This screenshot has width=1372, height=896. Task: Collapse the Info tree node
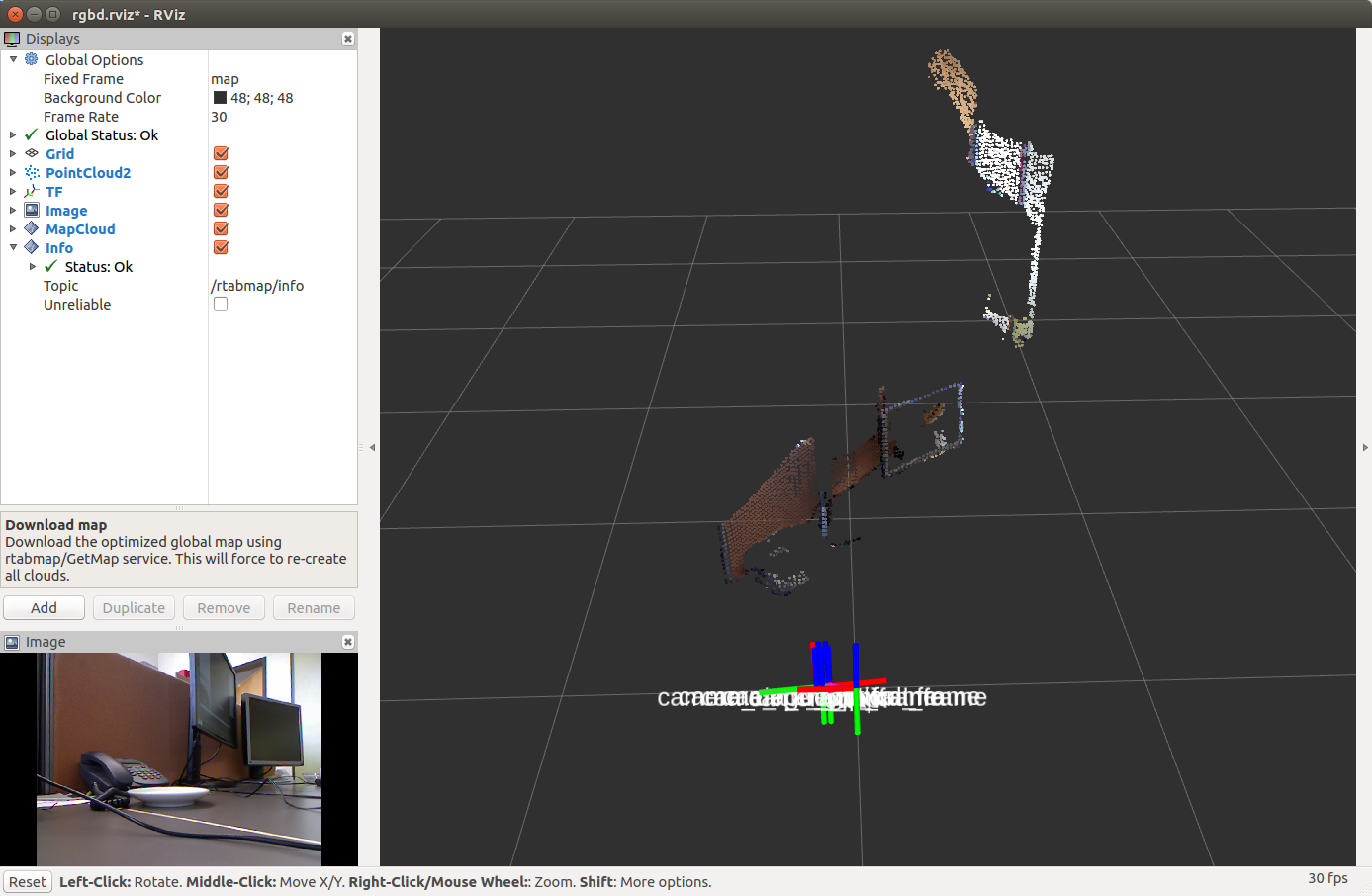click(x=13, y=247)
